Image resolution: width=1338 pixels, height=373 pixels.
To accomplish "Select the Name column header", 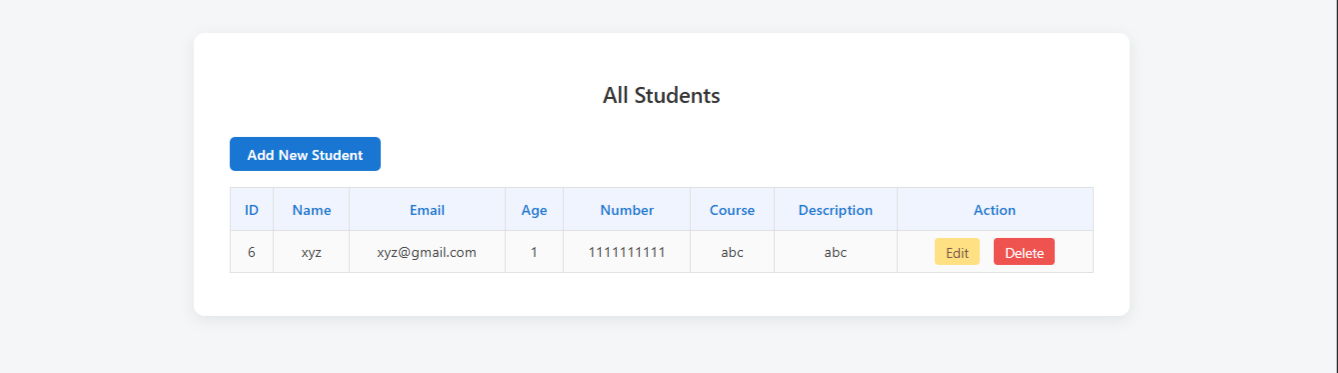I will point(311,210).
